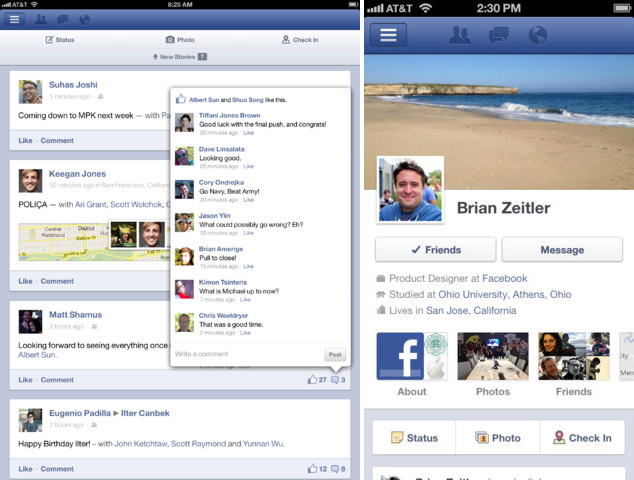Tap Keegan Jones's avatar

[30, 181]
